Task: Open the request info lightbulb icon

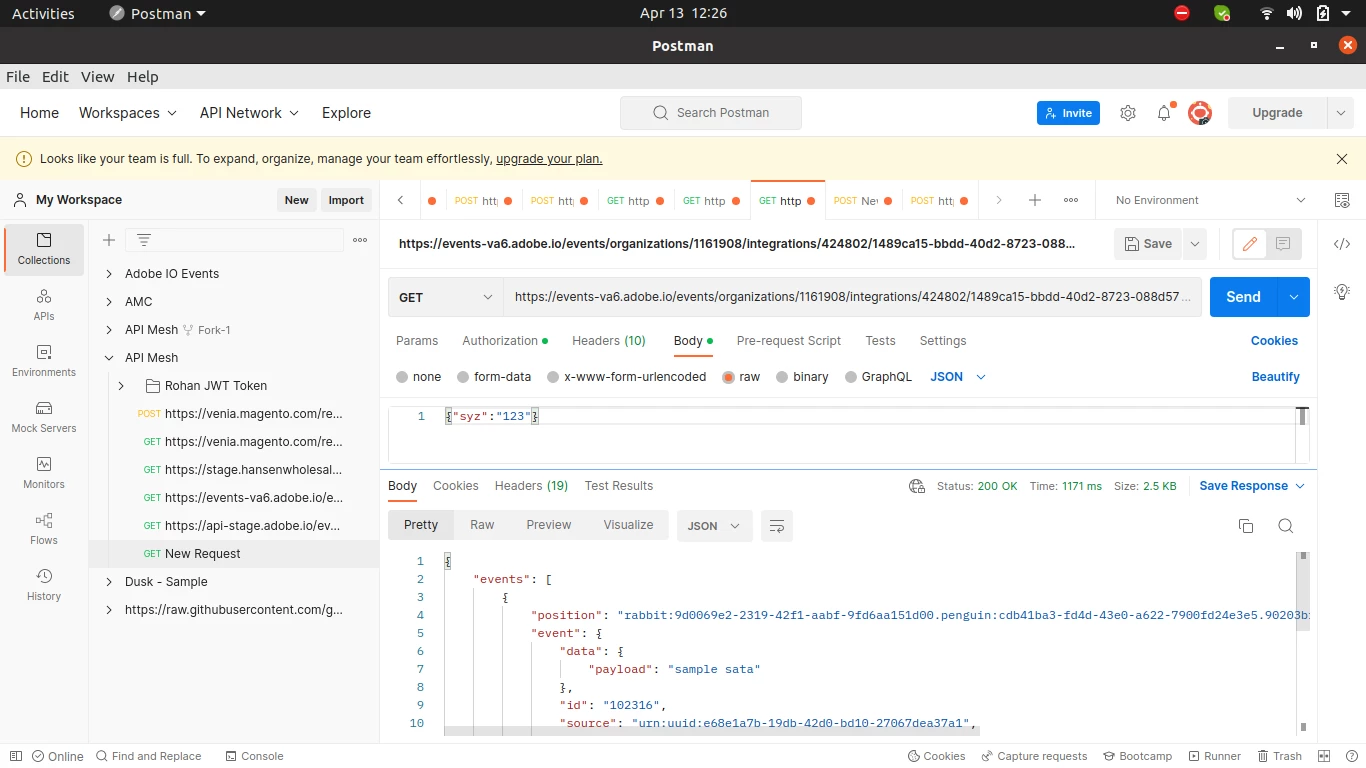Action: (x=1342, y=292)
